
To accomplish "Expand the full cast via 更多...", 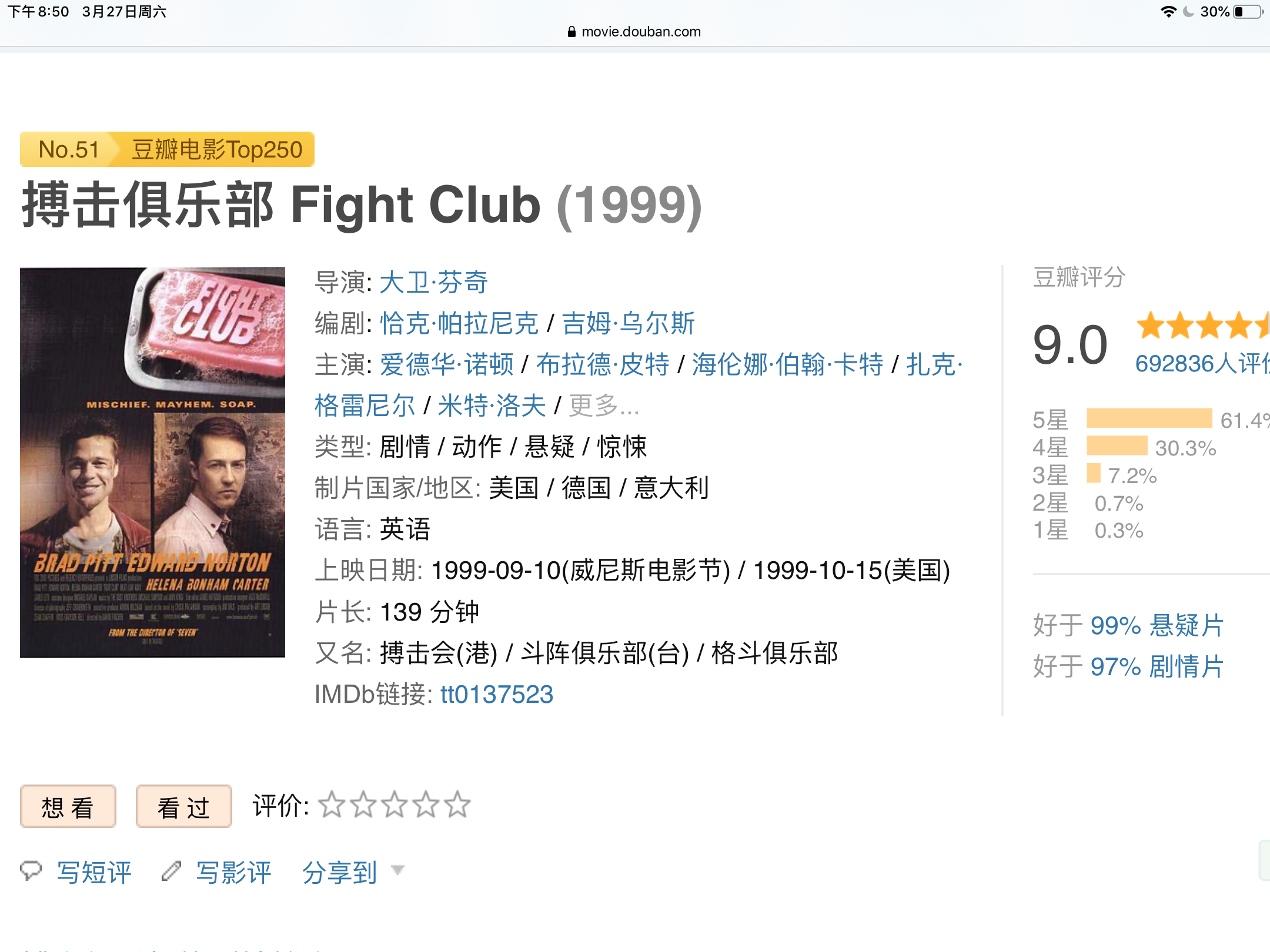I will (x=604, y=405).
